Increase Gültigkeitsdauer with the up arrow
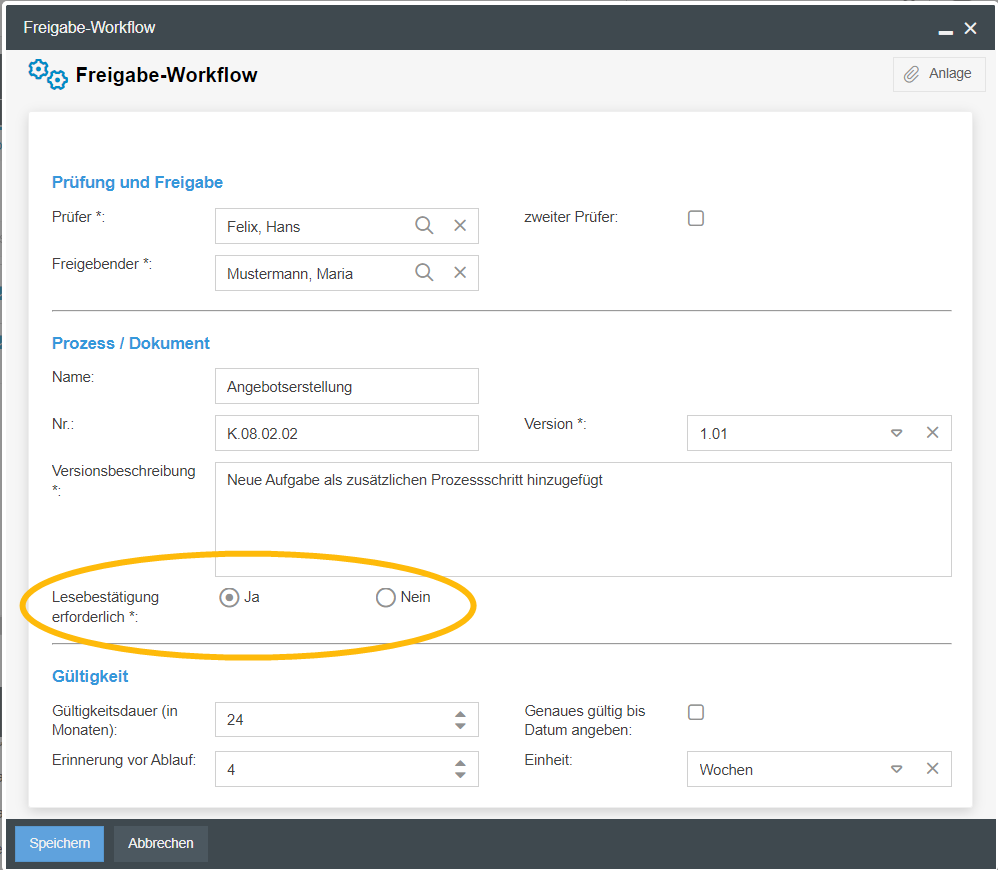The height and width of the screenshot is (870, 998). click(x=460, y=714)
